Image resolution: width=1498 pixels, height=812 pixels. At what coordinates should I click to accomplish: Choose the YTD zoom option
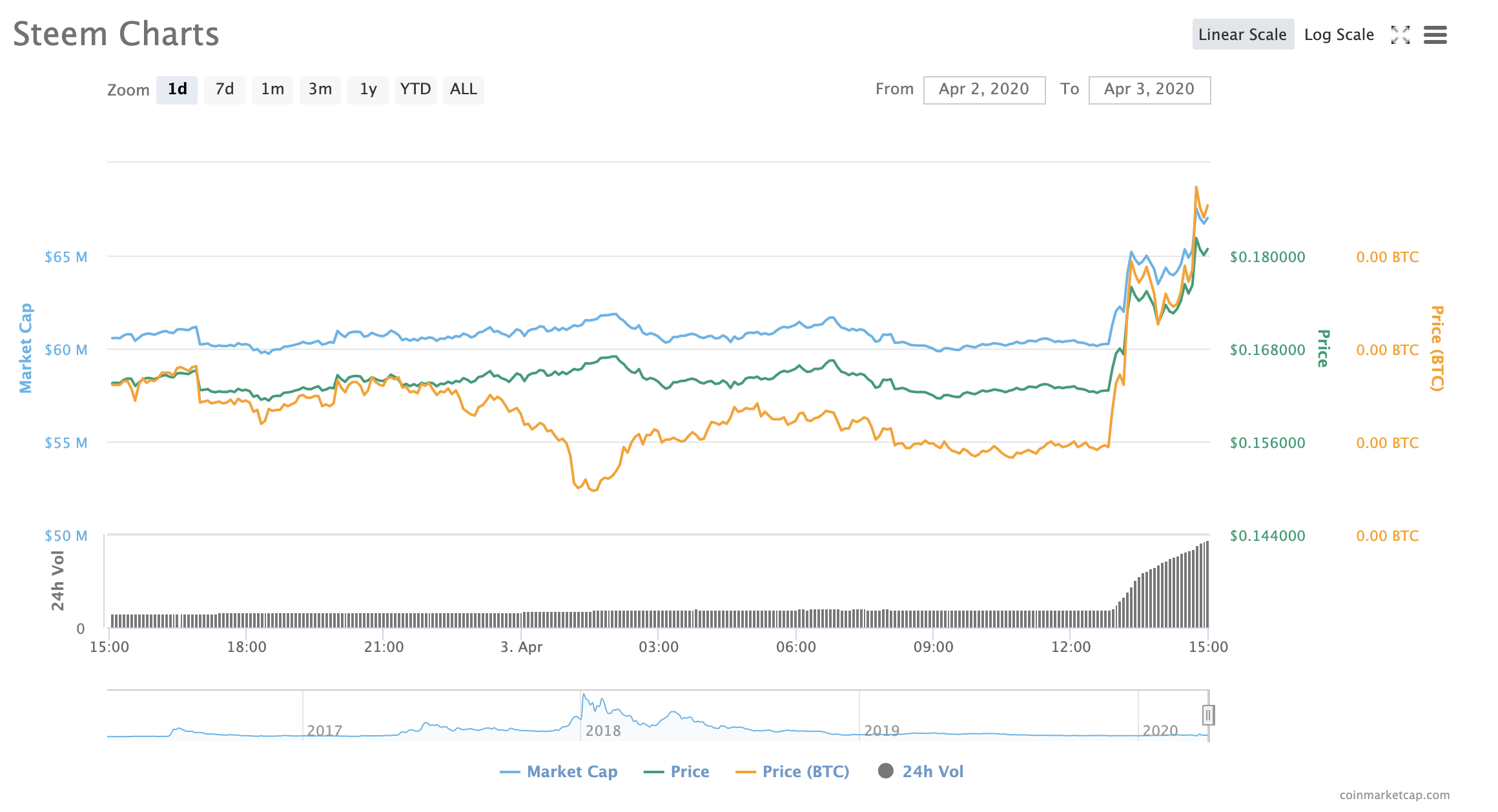[415, 89]
